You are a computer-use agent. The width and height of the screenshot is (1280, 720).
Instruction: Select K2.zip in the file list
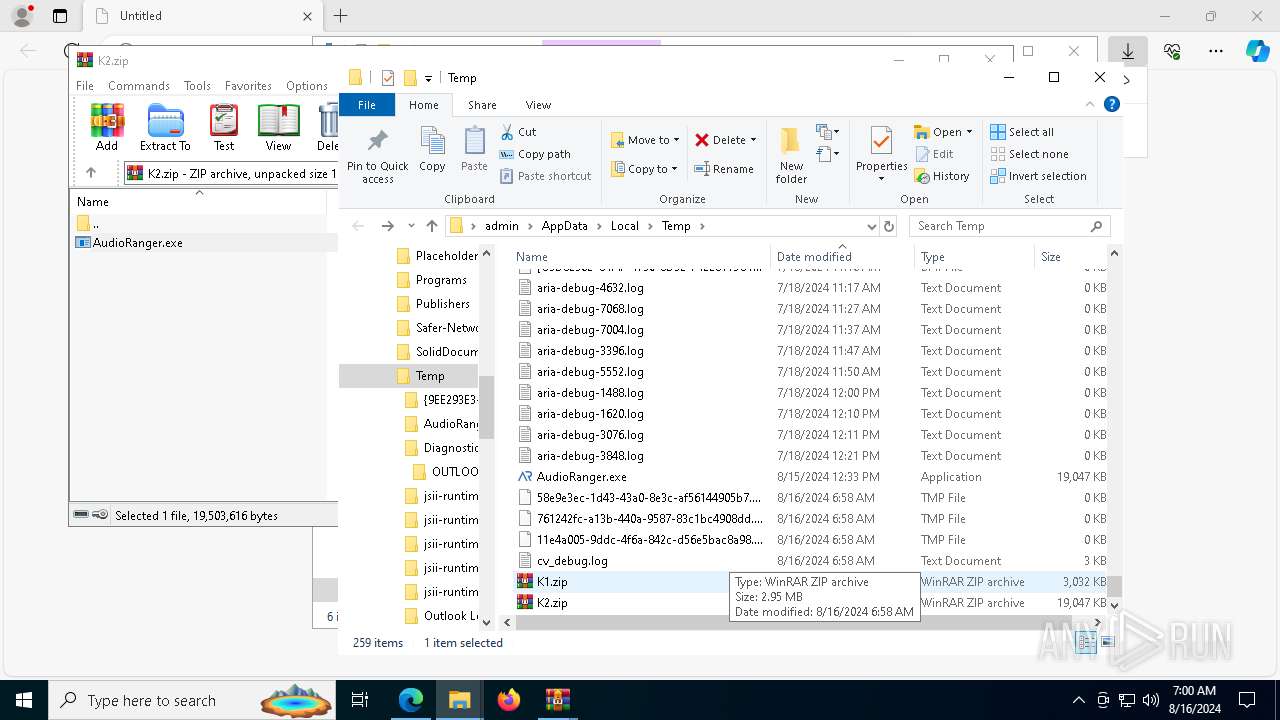click(x=552, y=603)
